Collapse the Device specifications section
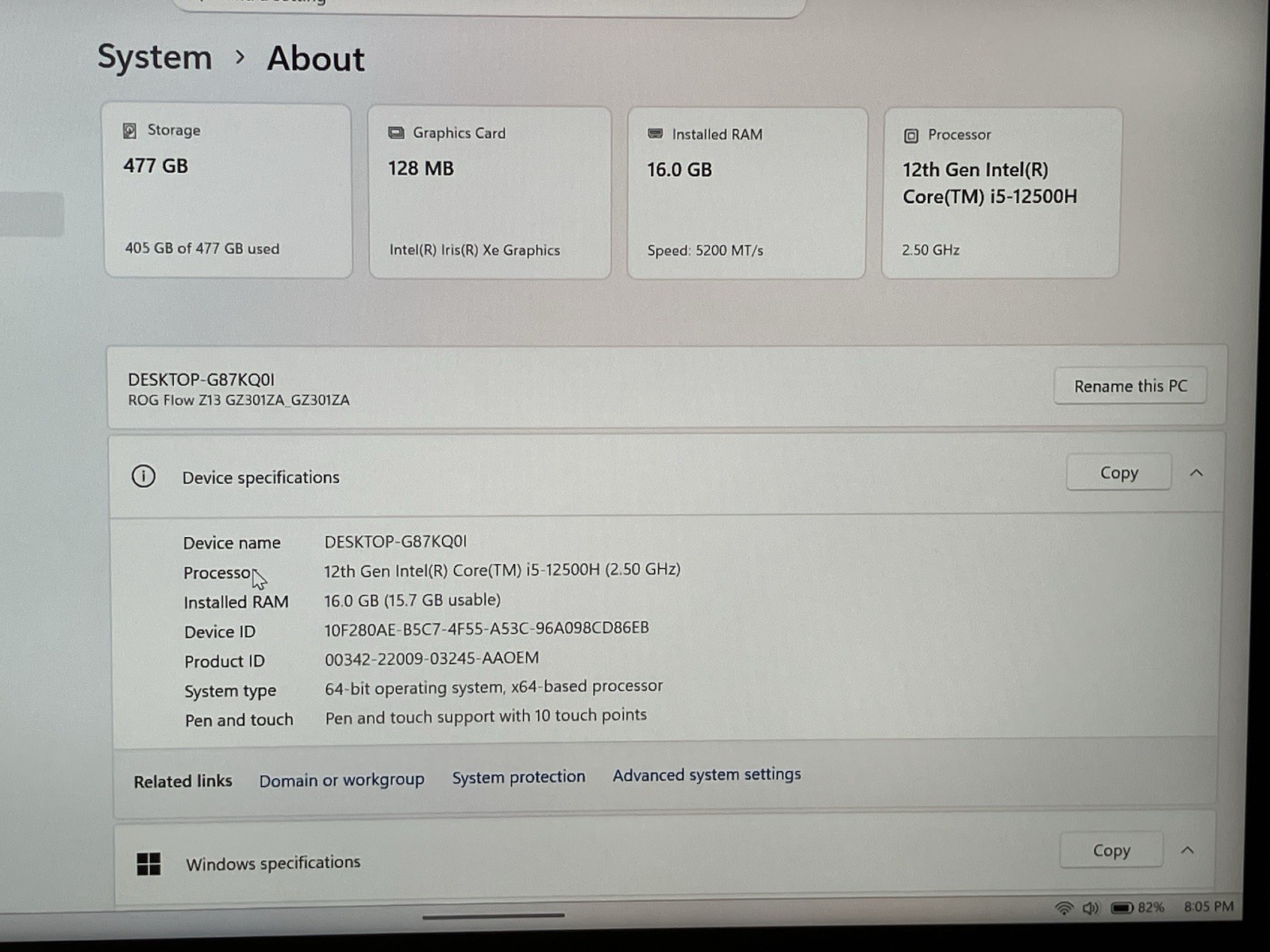The height and width of the screenshot is (952, 1270). click(1196, 473)
